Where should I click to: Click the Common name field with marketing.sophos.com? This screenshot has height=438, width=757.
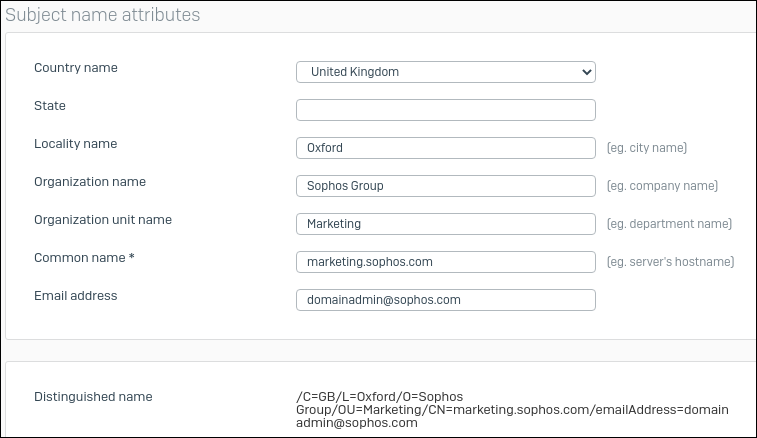(445, 262)
